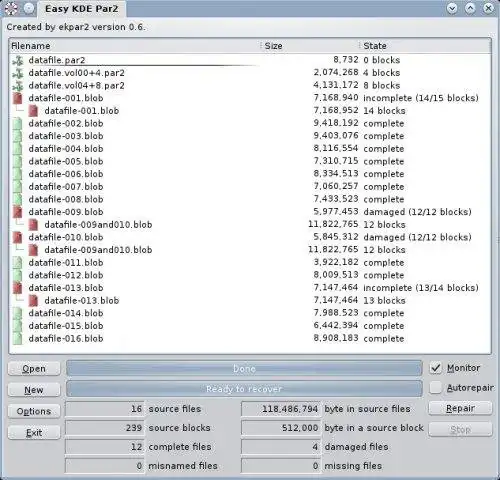The height and width of the screenshot is (480, 500).
Task: Click the green icon of datafile-002.blob
Action: pyautogui.click(x=18, y=124)
